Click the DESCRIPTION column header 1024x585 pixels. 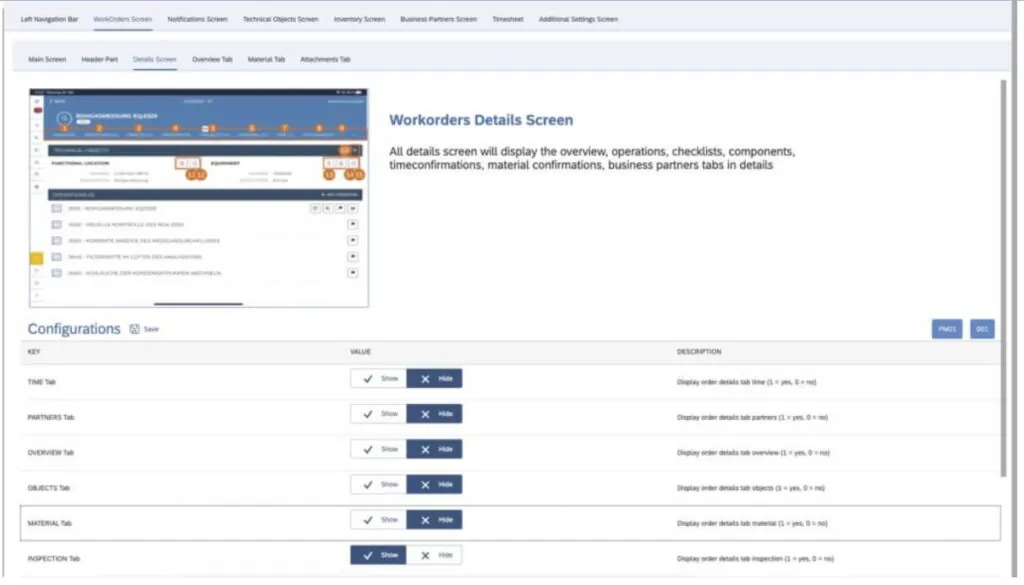point(699,352)
